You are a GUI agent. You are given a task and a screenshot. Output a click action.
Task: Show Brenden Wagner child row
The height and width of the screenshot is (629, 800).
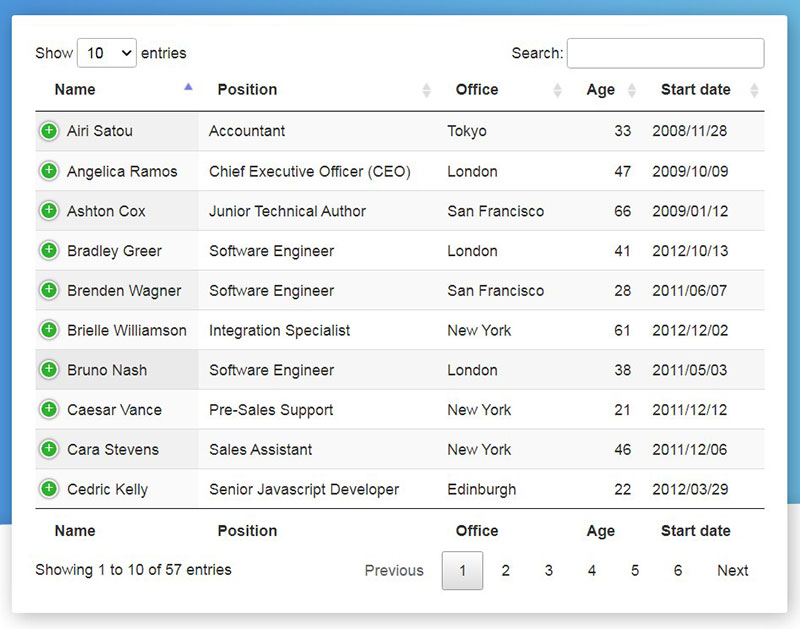[49, 290]
